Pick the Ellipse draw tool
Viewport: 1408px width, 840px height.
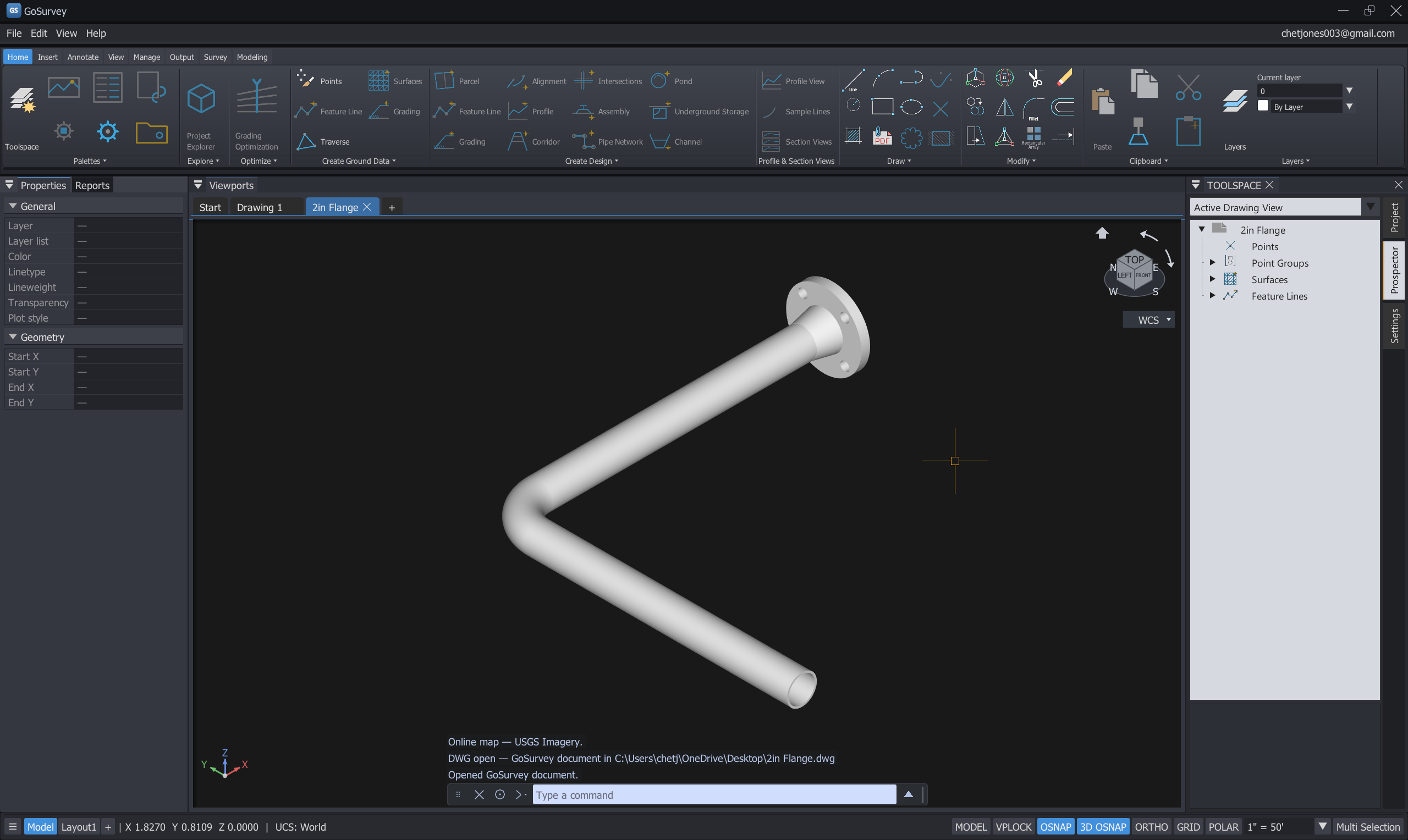[x=911, y=107]
